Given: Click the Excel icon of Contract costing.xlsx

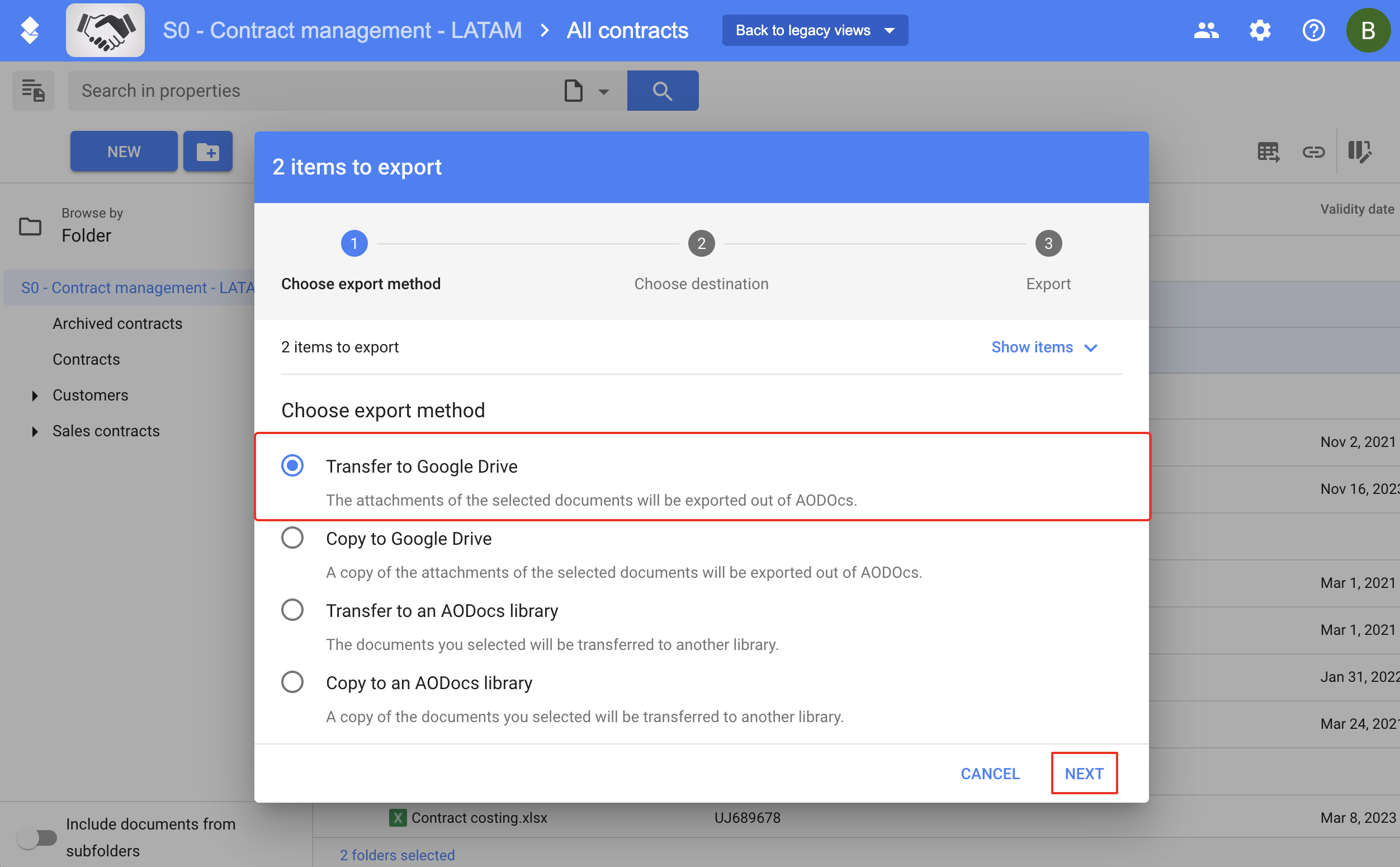Looking at the screenshot, I should click(x=397, y=817).
